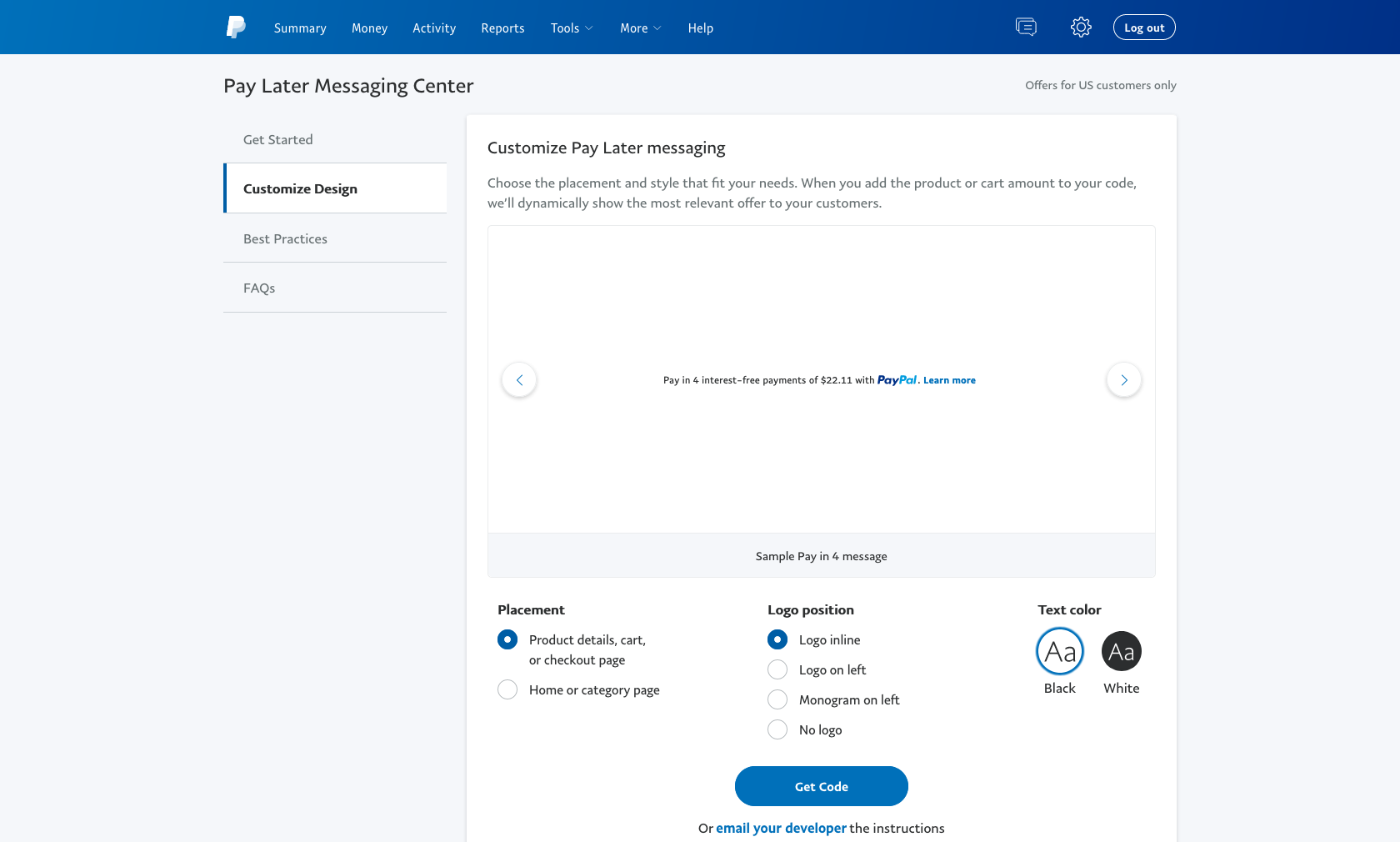Select the Logo on left option
1400x842 pixels.
pyautogui.click(x=777, y=669)
